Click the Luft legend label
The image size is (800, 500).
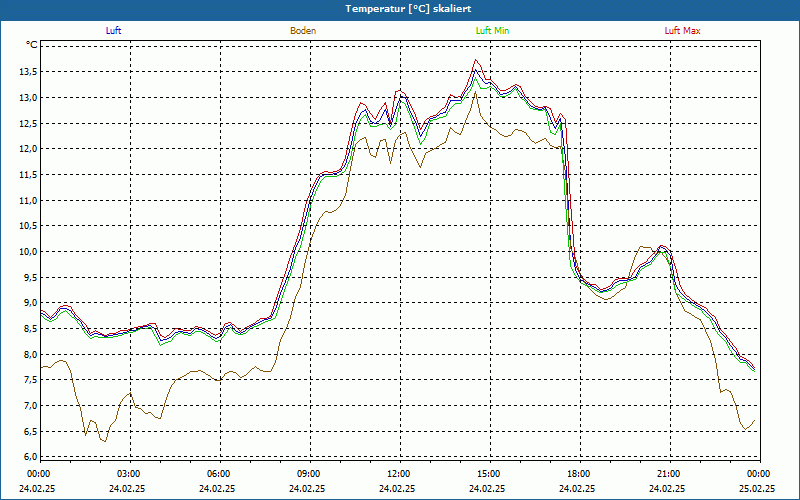[113, 31]
